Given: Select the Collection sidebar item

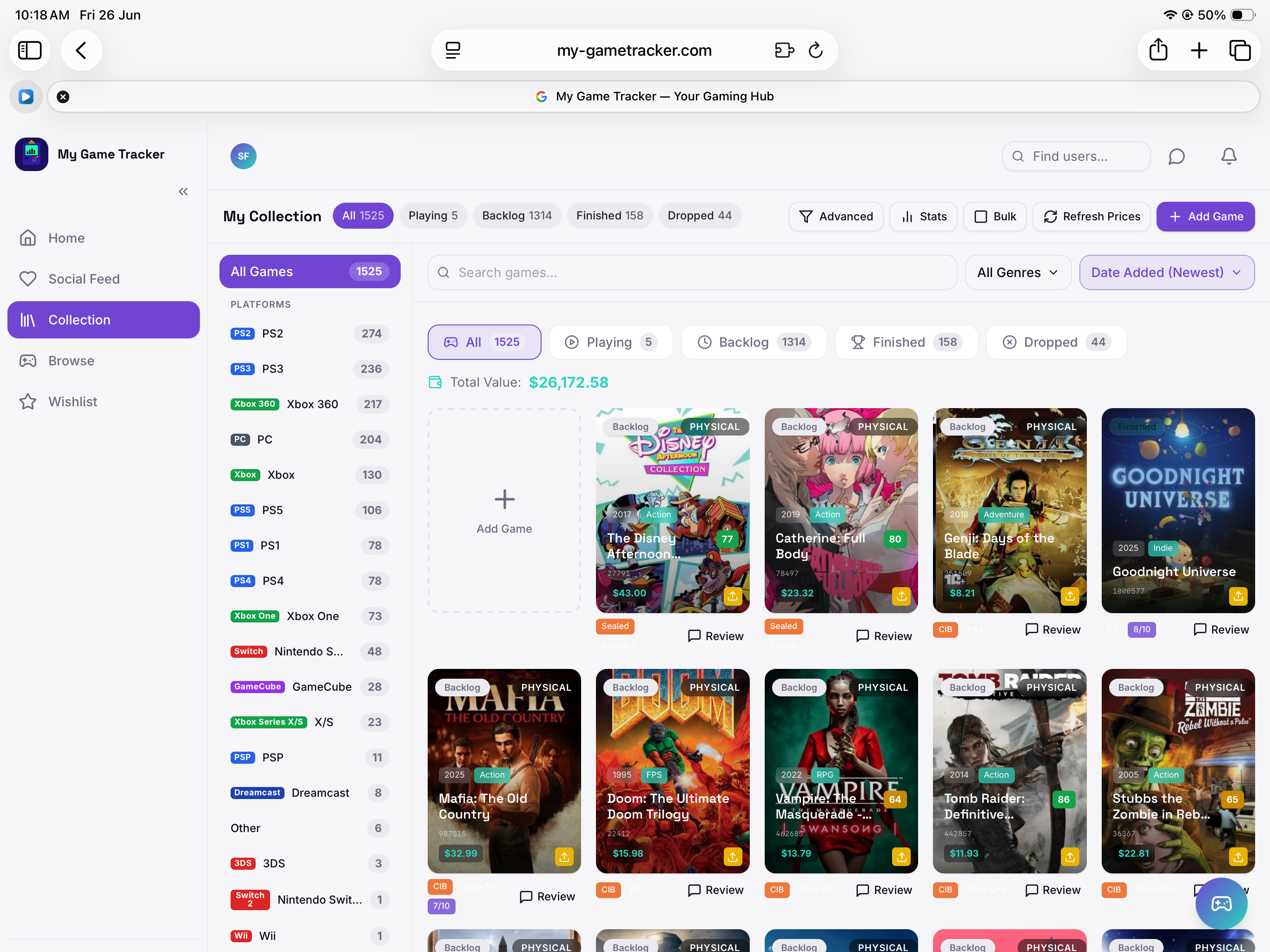Looking at the screenshot, I should (103, 320).
